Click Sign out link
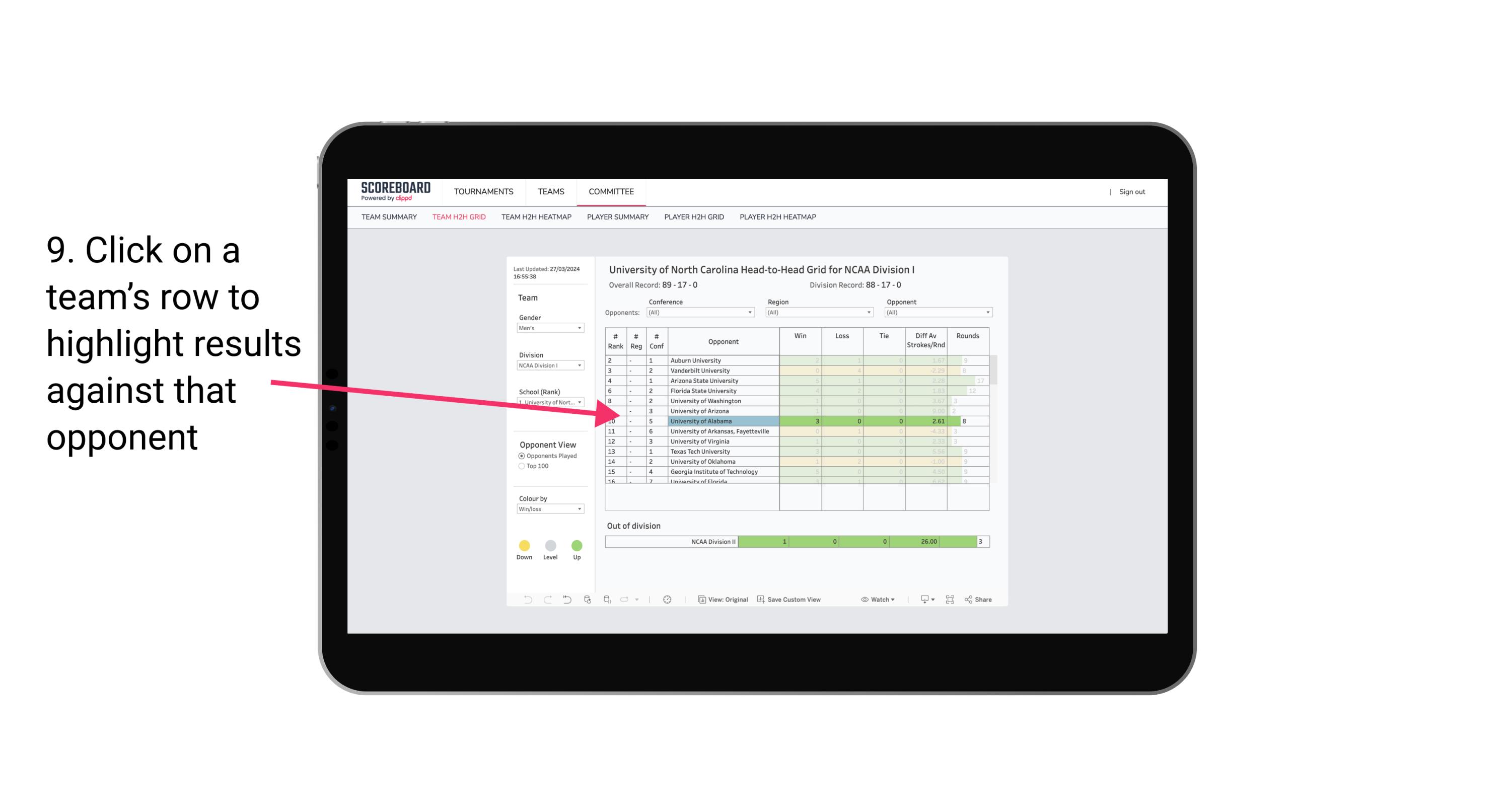 click(1130, 191)
